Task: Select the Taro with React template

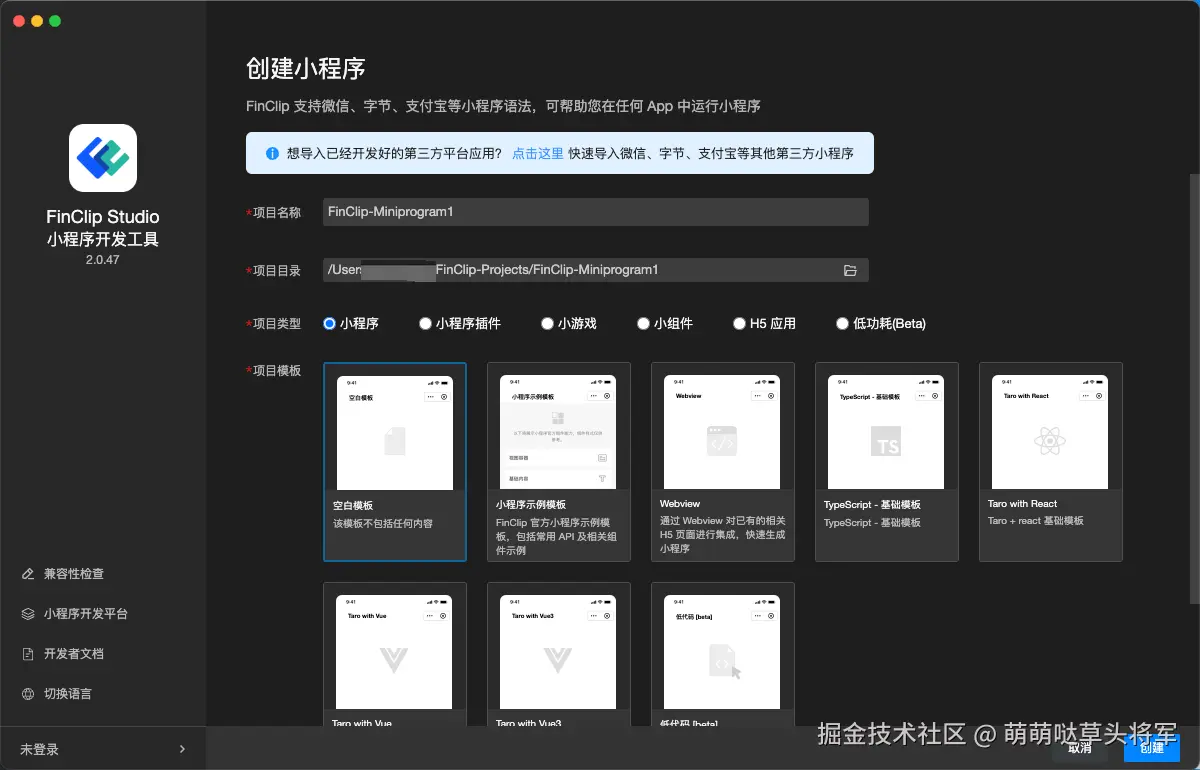Action: [x=1050, y=460]
